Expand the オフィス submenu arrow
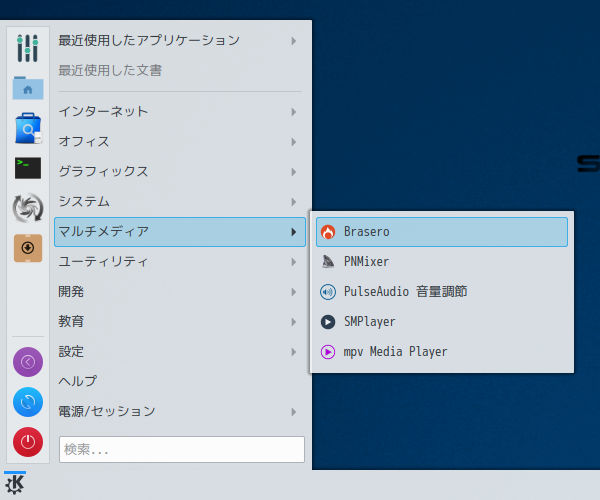Image resolution: width=600 pixels, height=500 pixels. (293, 142)
